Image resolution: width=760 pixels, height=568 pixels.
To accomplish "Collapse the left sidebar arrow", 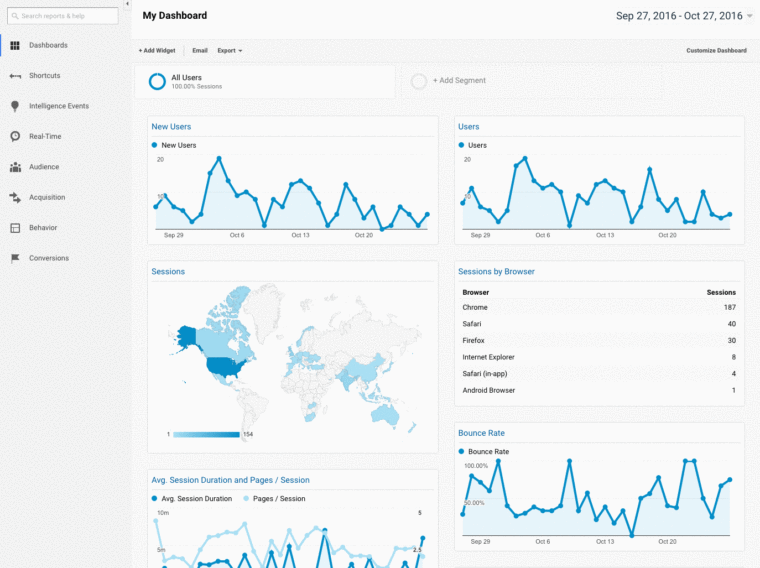I will click(127, 5).
